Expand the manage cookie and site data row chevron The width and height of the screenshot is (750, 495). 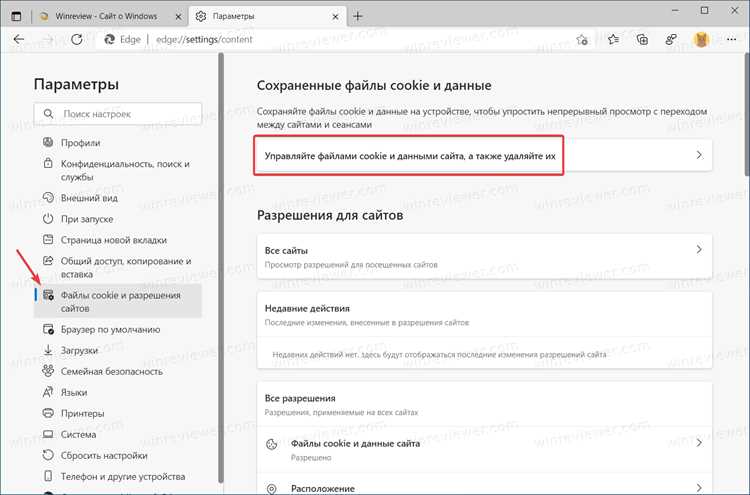click(699, 155)
